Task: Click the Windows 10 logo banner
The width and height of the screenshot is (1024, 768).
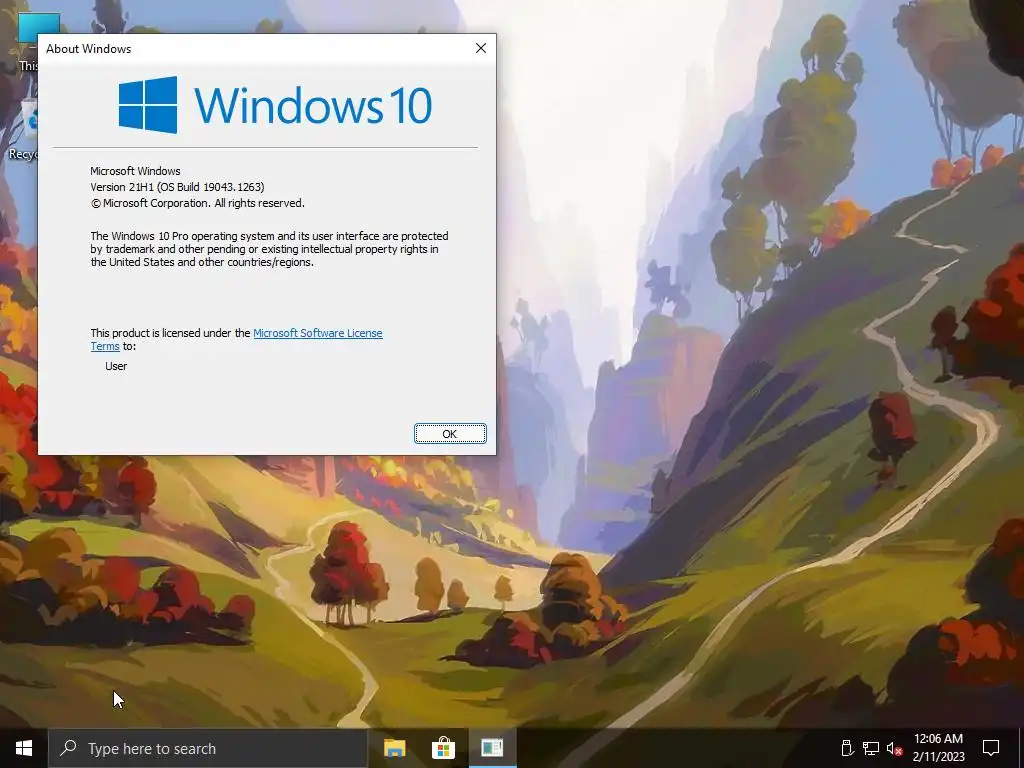Action: point(275,104)
